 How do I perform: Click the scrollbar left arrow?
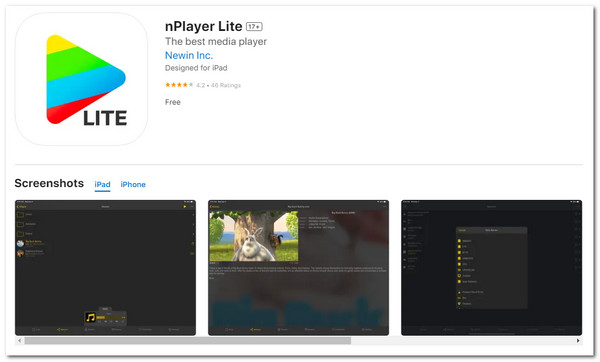pos(20,341)
